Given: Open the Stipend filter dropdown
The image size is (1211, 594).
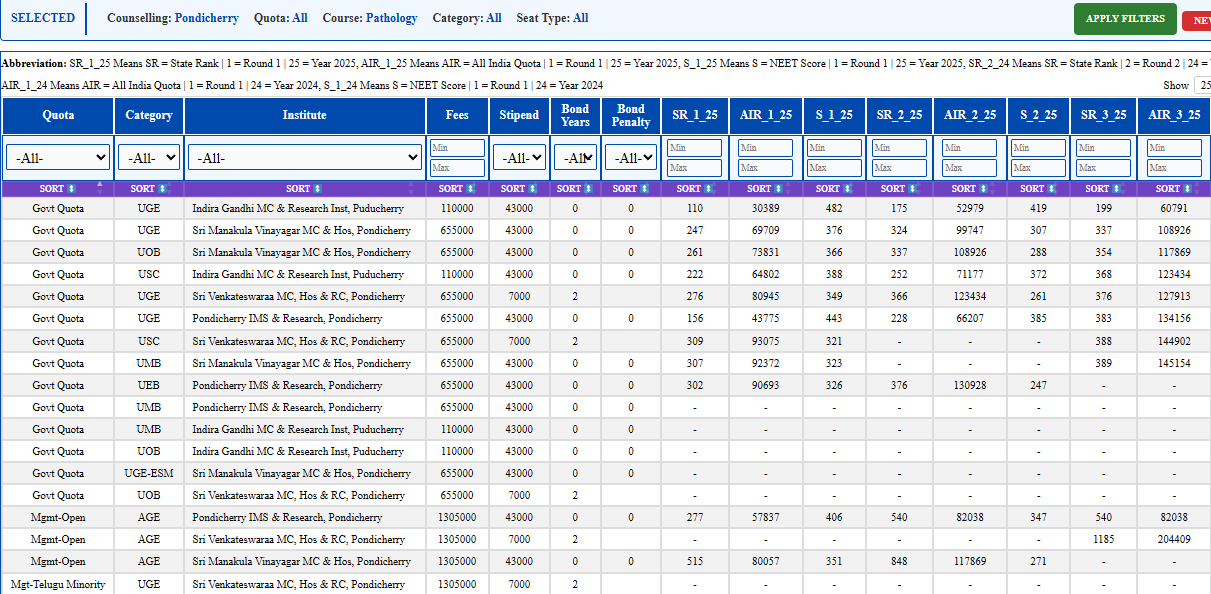Looking at the screenshot, I should [519, 157].
